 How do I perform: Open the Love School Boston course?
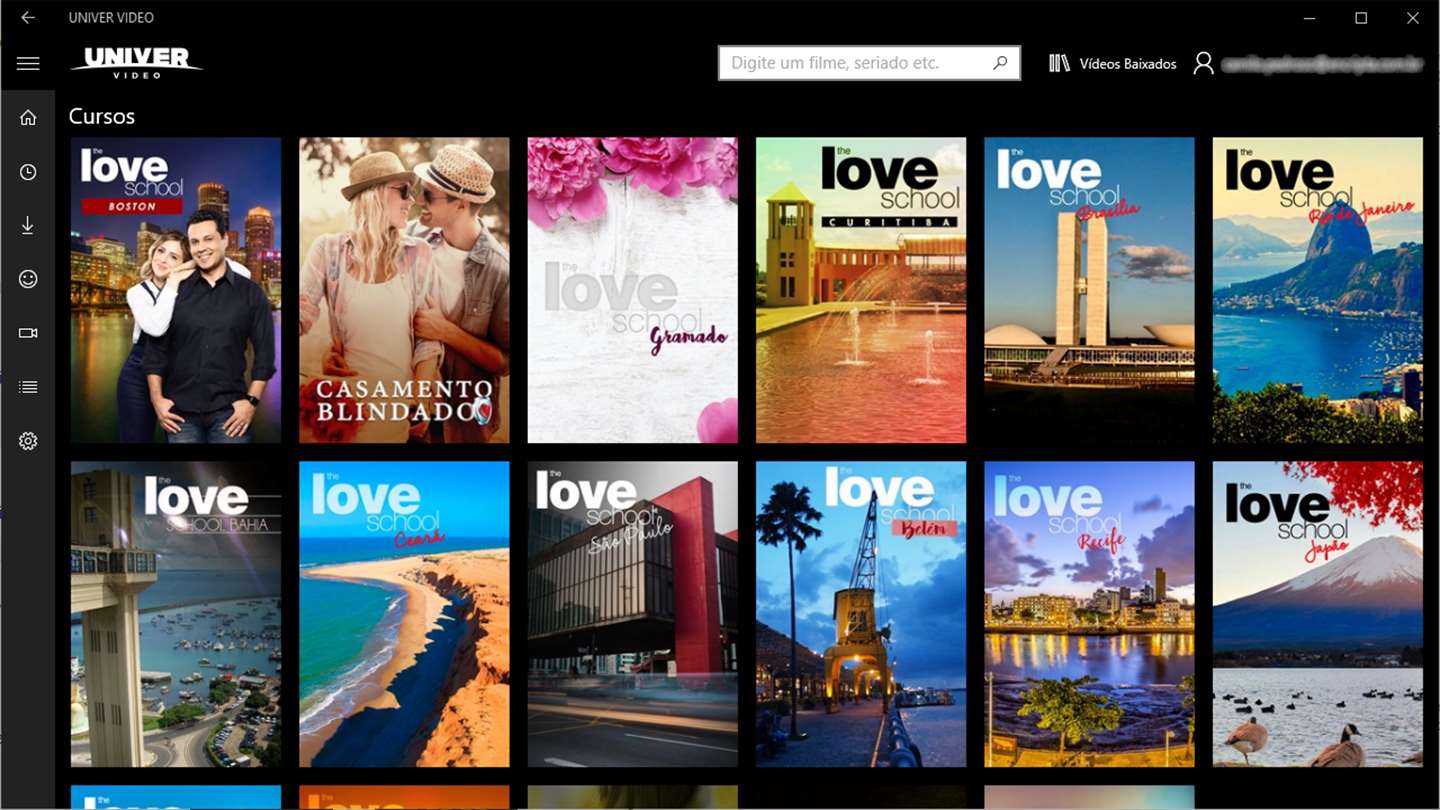click(x=176, y=290)
